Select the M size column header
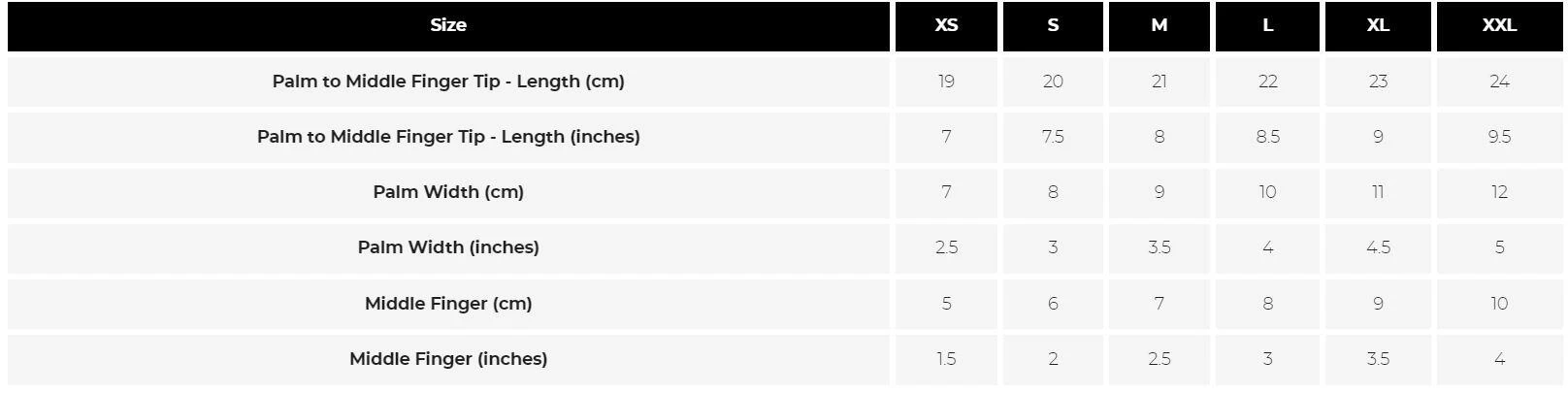1568x394 pixels. (x=1160, y=25)
